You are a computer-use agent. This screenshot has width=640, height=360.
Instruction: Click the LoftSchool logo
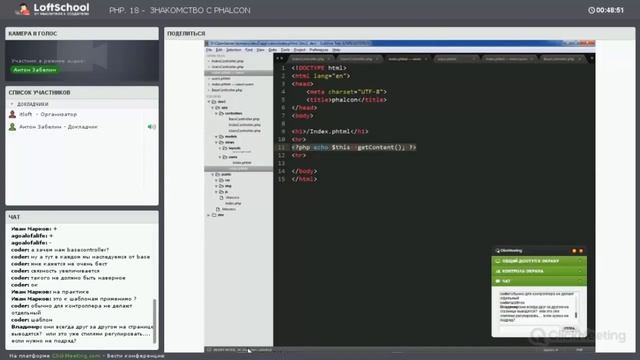coord(53,9)
